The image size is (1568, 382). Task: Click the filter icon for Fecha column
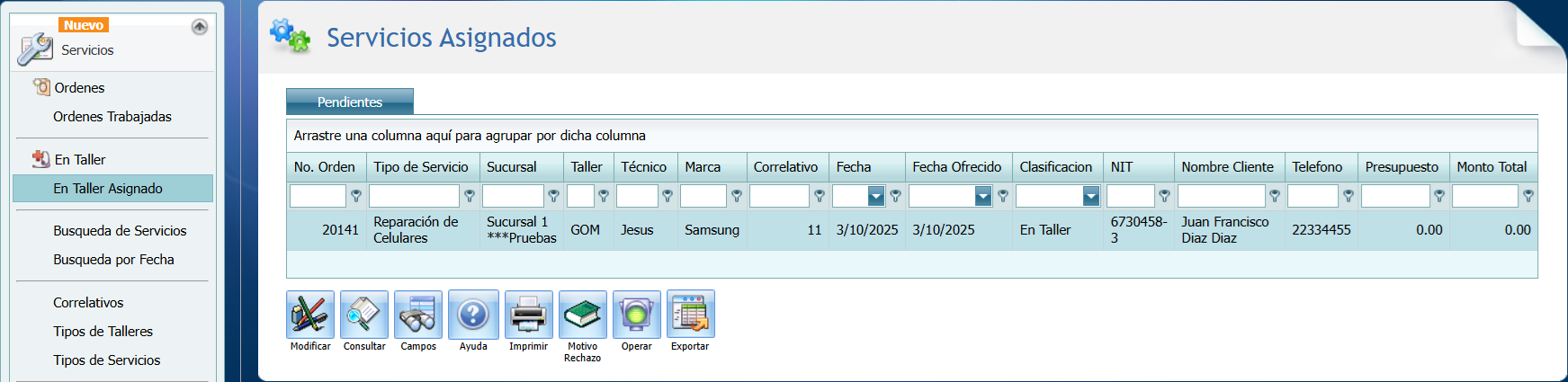click(x=895, y=196)
